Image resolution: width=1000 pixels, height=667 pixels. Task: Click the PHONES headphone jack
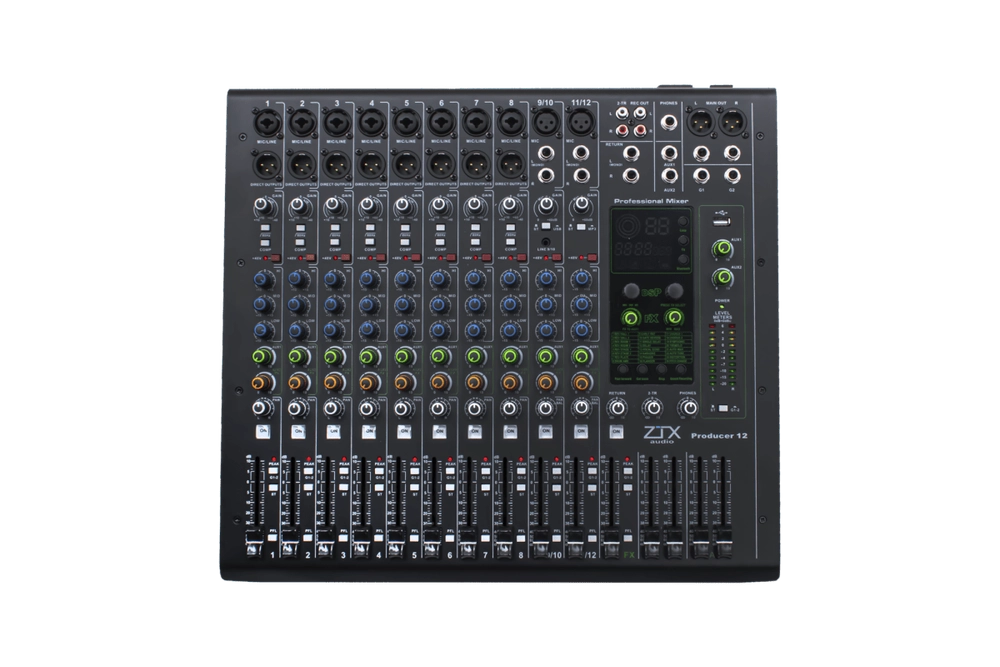(x=668, y=121)
